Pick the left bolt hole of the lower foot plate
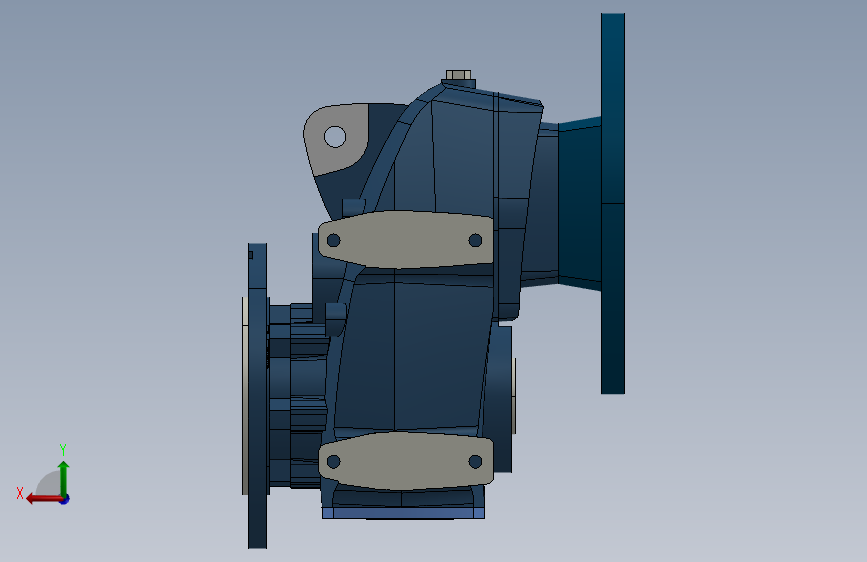867x562 pixels. (x=333, y=461)
